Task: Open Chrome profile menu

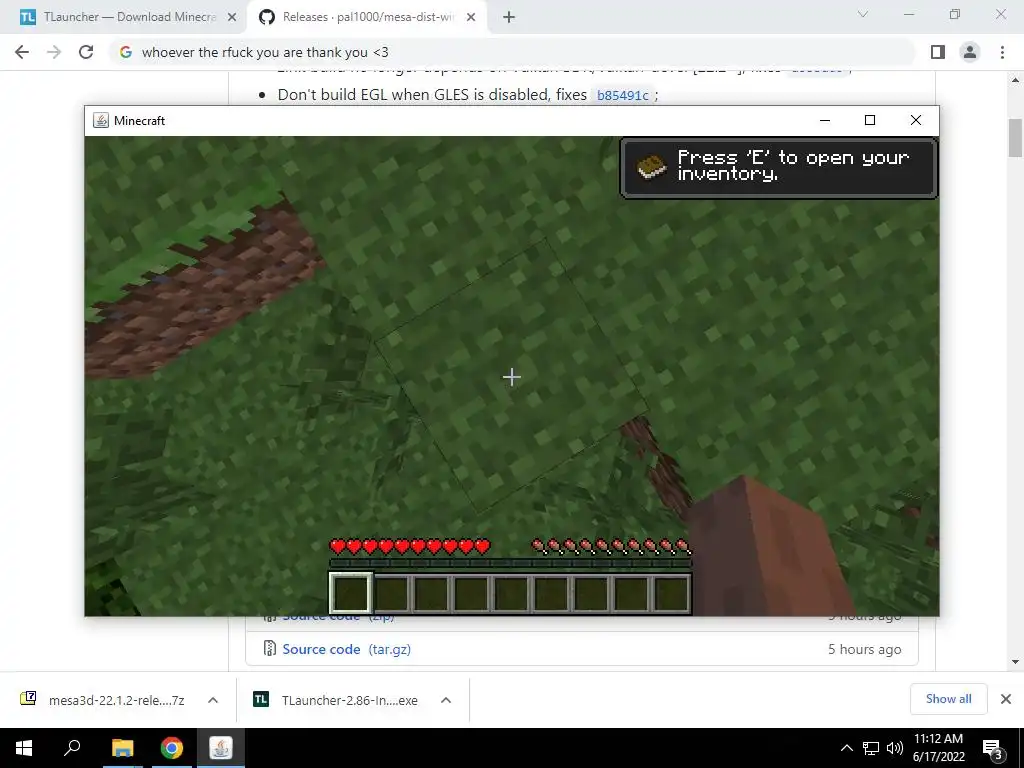Action: [970, 52]
